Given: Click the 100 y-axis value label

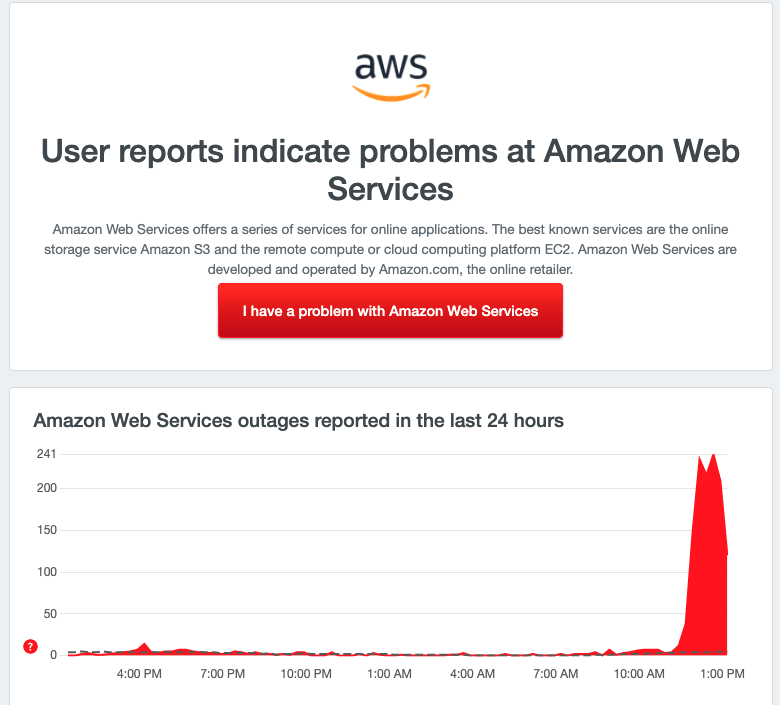Looking at the screenshot, I should click(47, 572).
